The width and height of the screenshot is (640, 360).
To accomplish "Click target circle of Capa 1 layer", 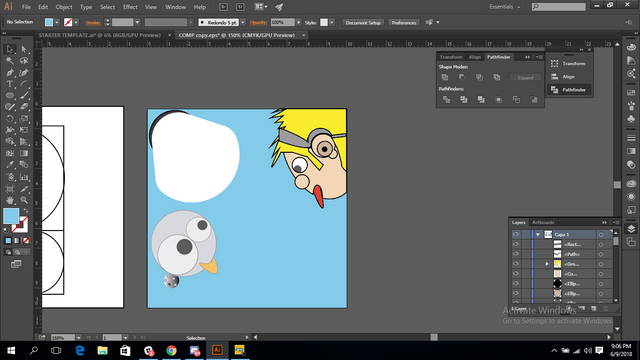I will tap(601, 235).
